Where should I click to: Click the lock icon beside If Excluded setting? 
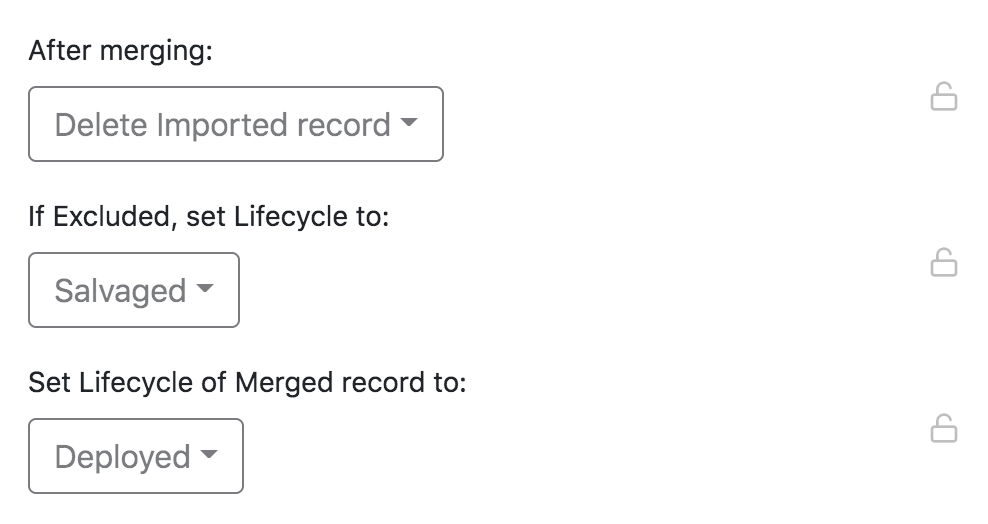click(944, 263)
